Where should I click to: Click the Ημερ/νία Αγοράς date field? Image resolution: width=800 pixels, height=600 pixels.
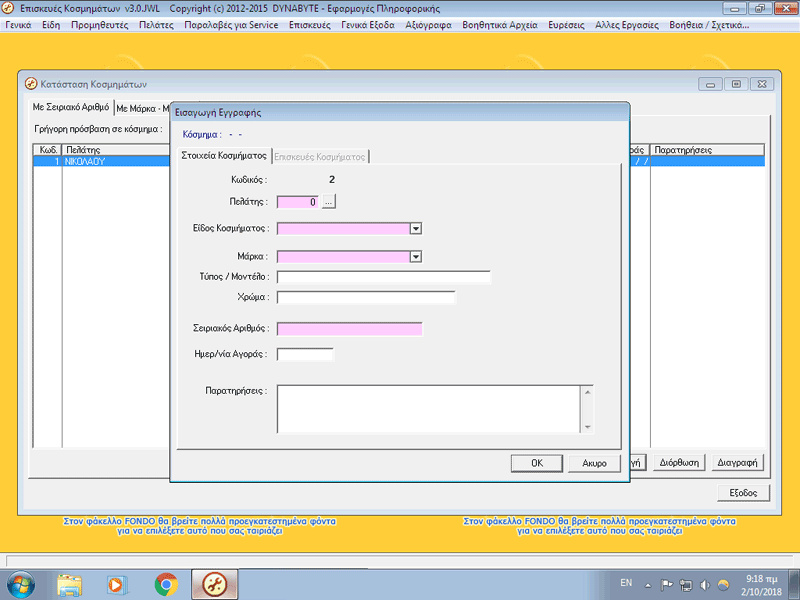tap(305, 354)
